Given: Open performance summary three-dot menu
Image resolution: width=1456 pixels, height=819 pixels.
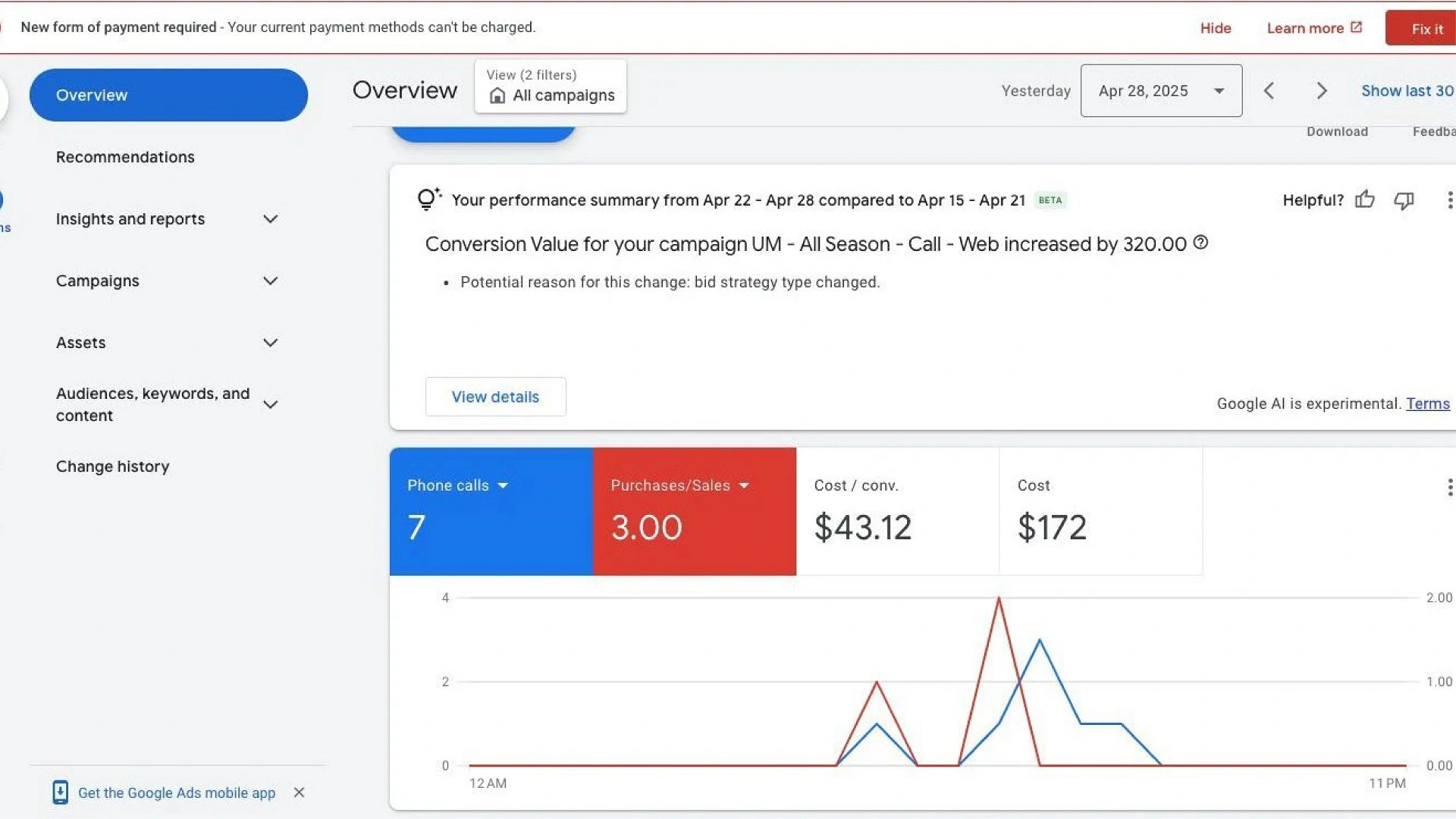Looking at the screenshot, I should pos(1449,199).
